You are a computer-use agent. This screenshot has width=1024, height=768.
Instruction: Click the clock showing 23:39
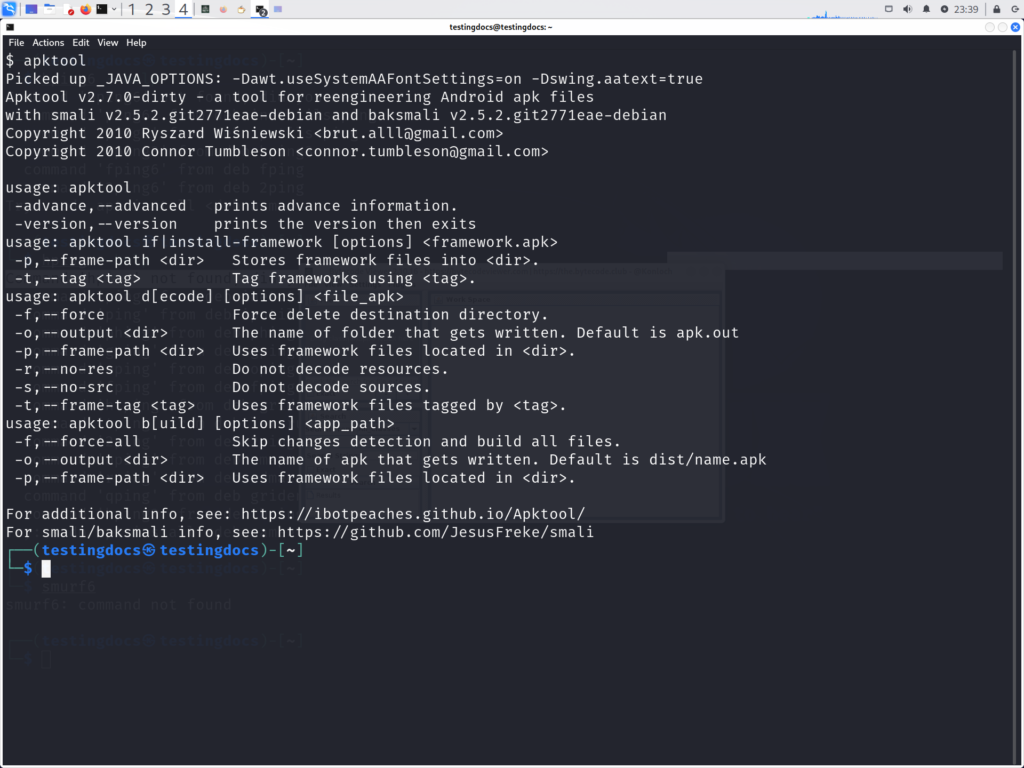(x=966, y=9)
